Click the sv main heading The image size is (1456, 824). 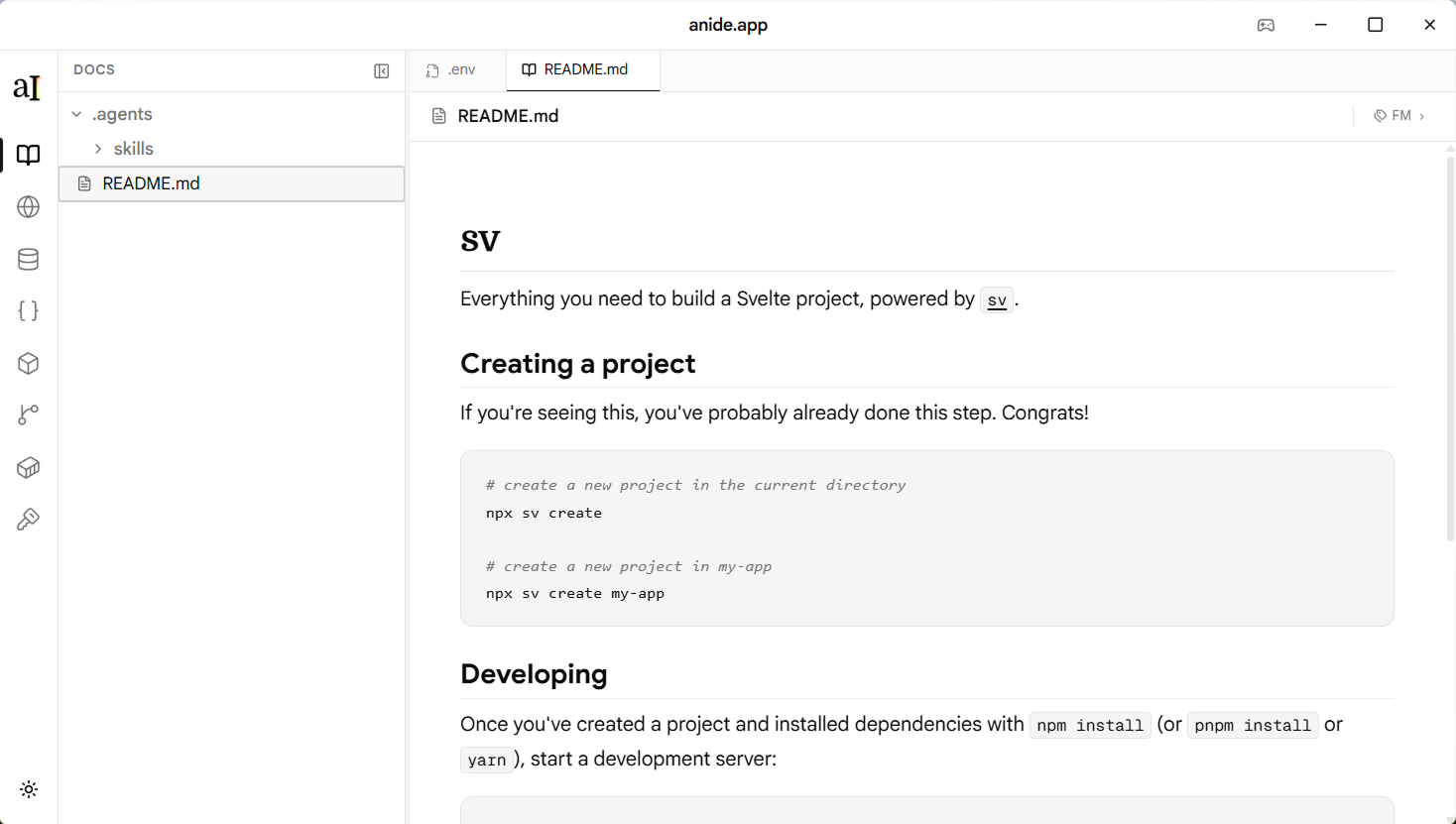point(480,241)
